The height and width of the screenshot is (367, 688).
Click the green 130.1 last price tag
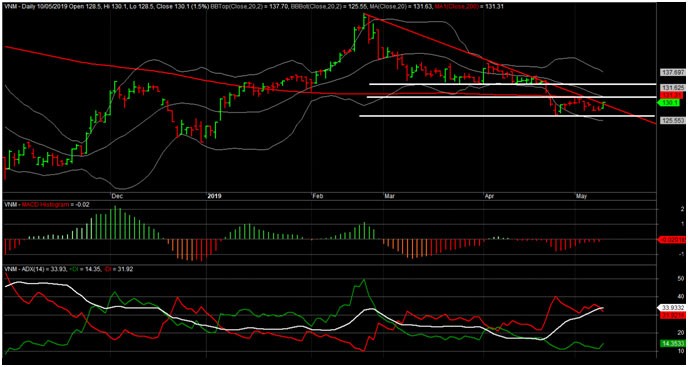point(668,102)
